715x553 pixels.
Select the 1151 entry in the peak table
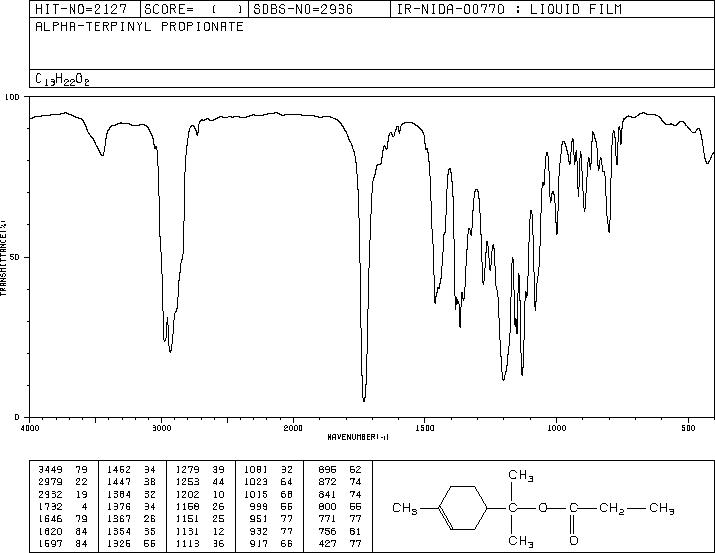[x=187, y=519]
